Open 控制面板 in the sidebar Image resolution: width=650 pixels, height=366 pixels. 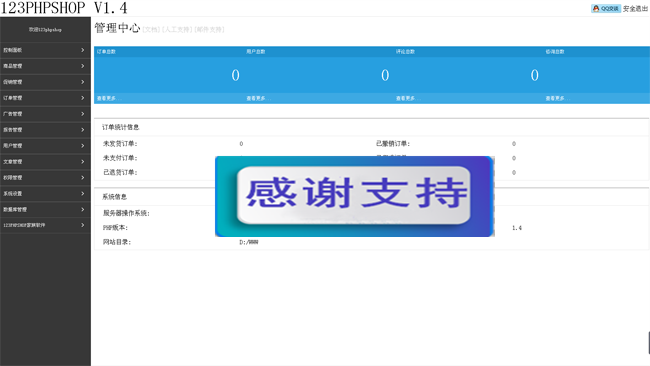tap(45, 50)
